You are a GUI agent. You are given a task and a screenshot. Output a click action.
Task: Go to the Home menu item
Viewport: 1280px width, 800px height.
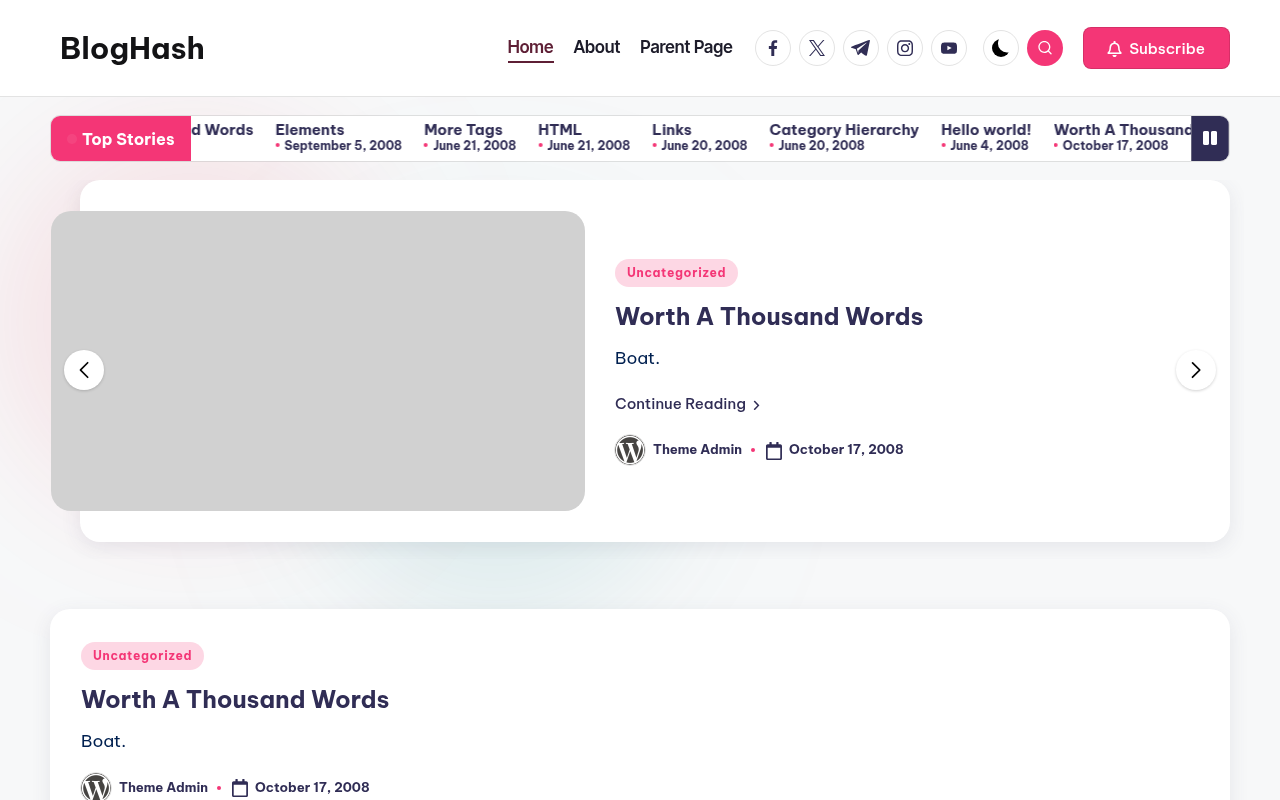pyautogui.click(x=530, y=47)
